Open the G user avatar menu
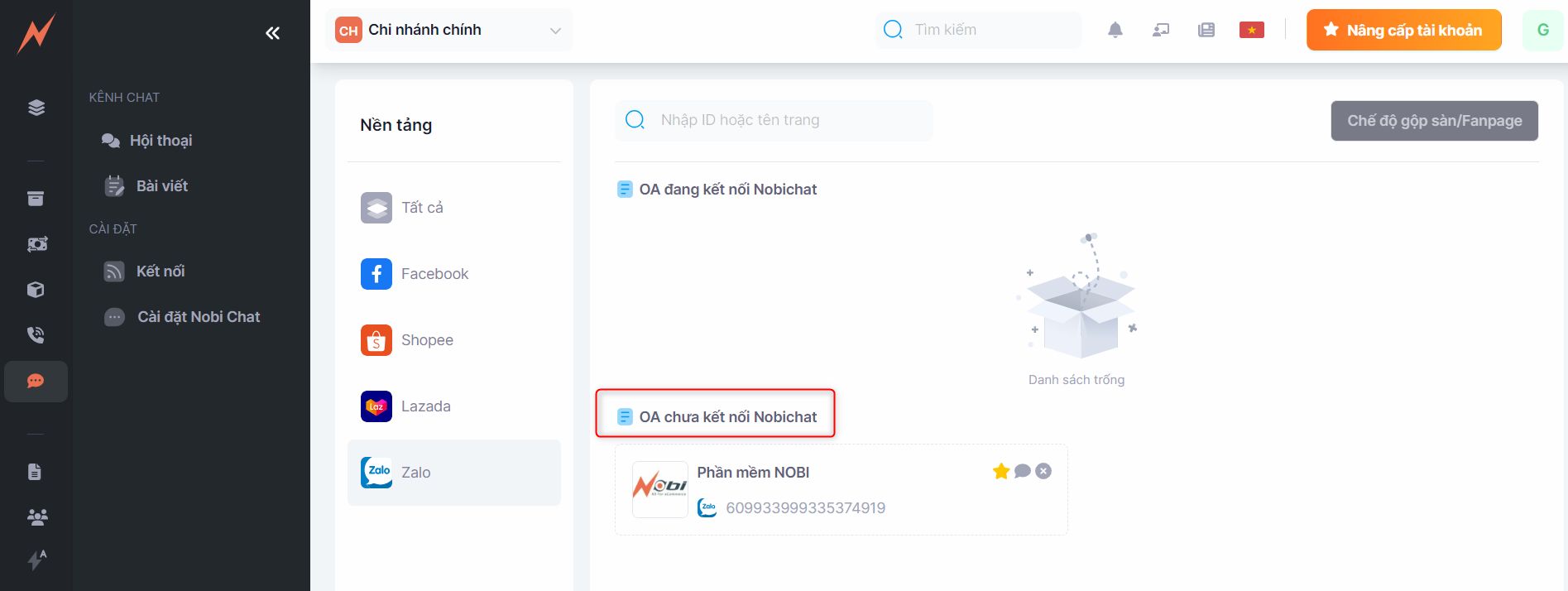 (x=1543, y=30)
